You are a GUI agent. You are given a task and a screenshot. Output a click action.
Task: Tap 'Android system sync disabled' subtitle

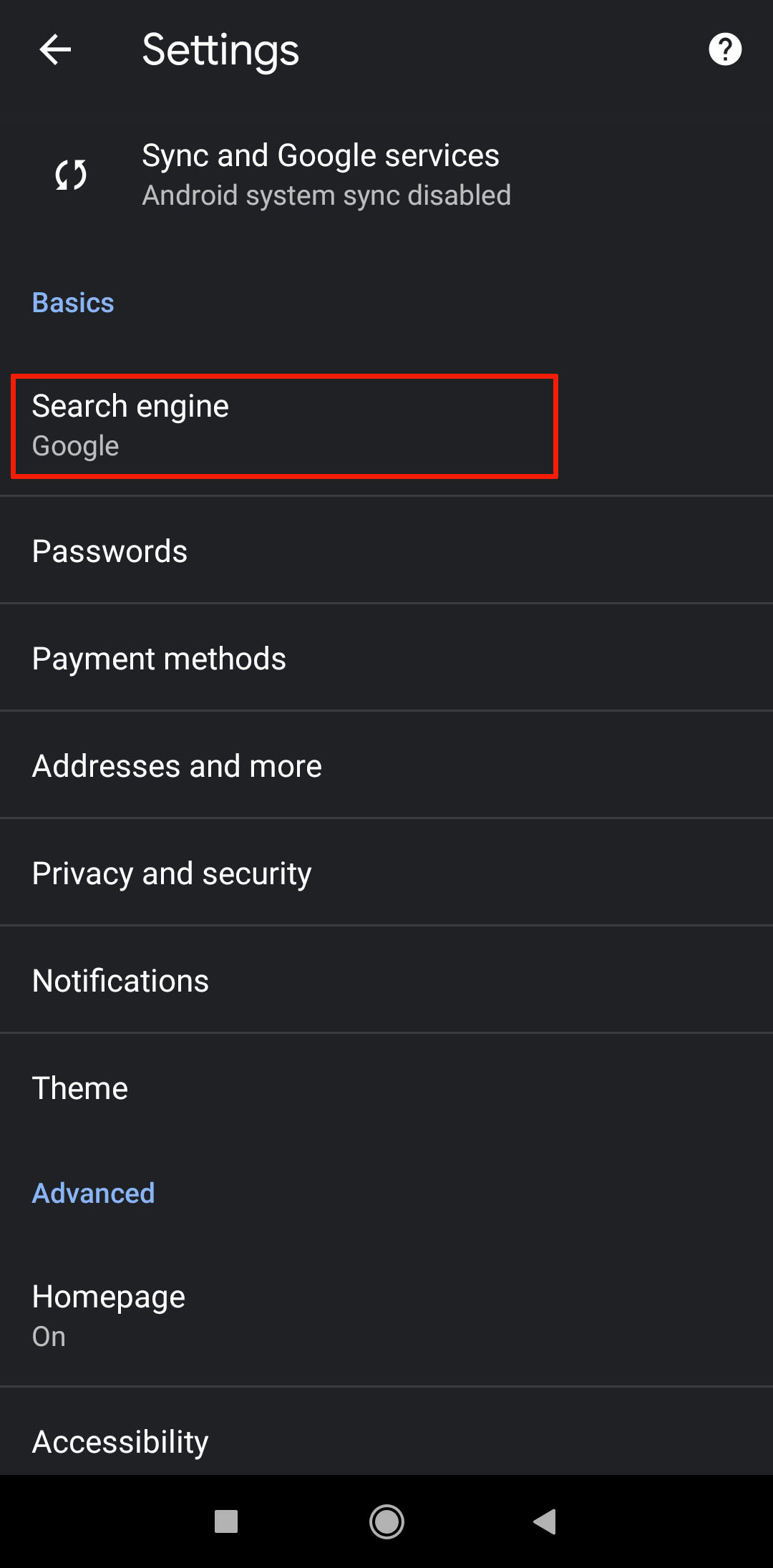click(326, 195)
